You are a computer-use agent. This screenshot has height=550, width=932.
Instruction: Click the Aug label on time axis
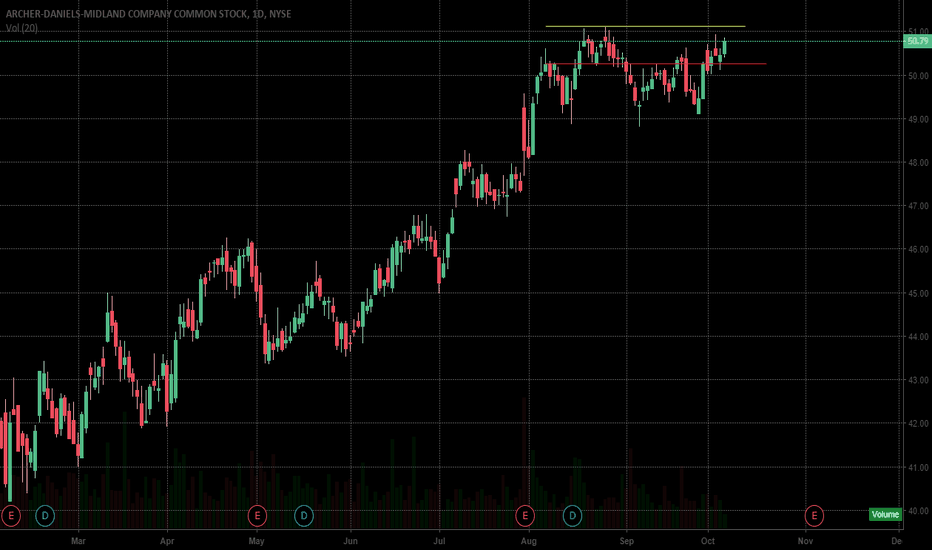[x=528, y=540]
